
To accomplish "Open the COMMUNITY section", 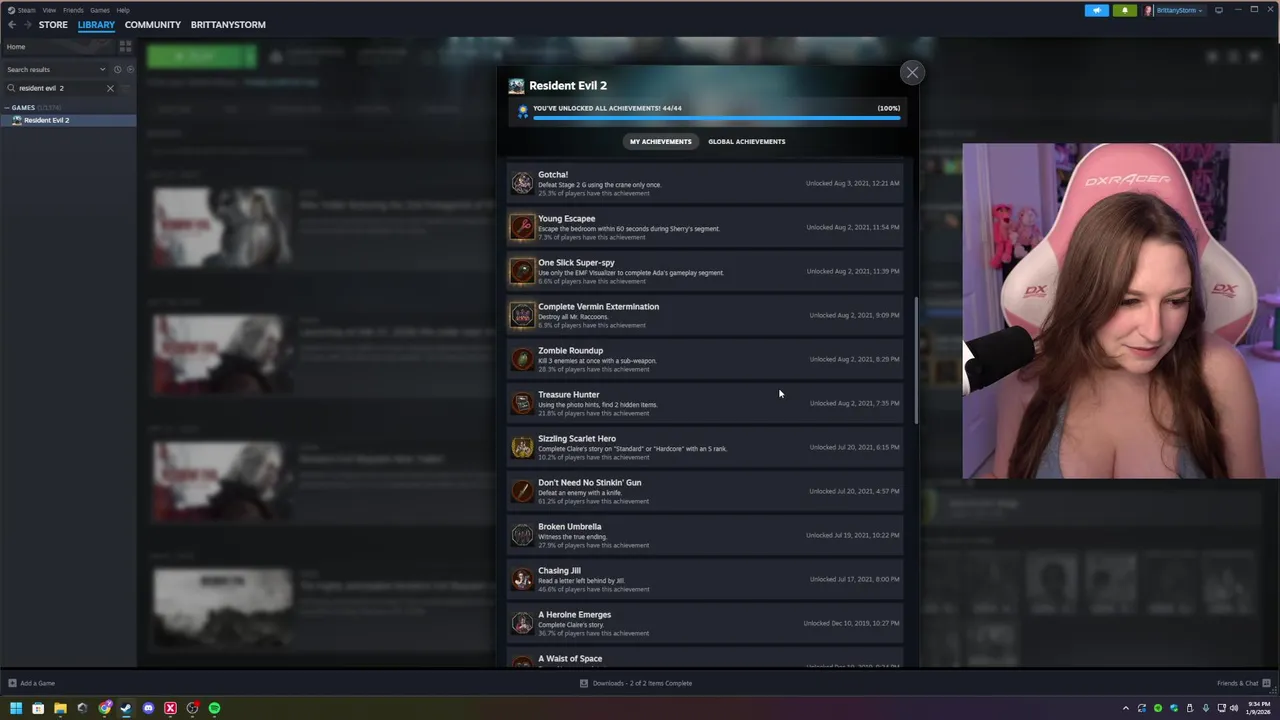I will pyautogui.click(x=153, y=25).
